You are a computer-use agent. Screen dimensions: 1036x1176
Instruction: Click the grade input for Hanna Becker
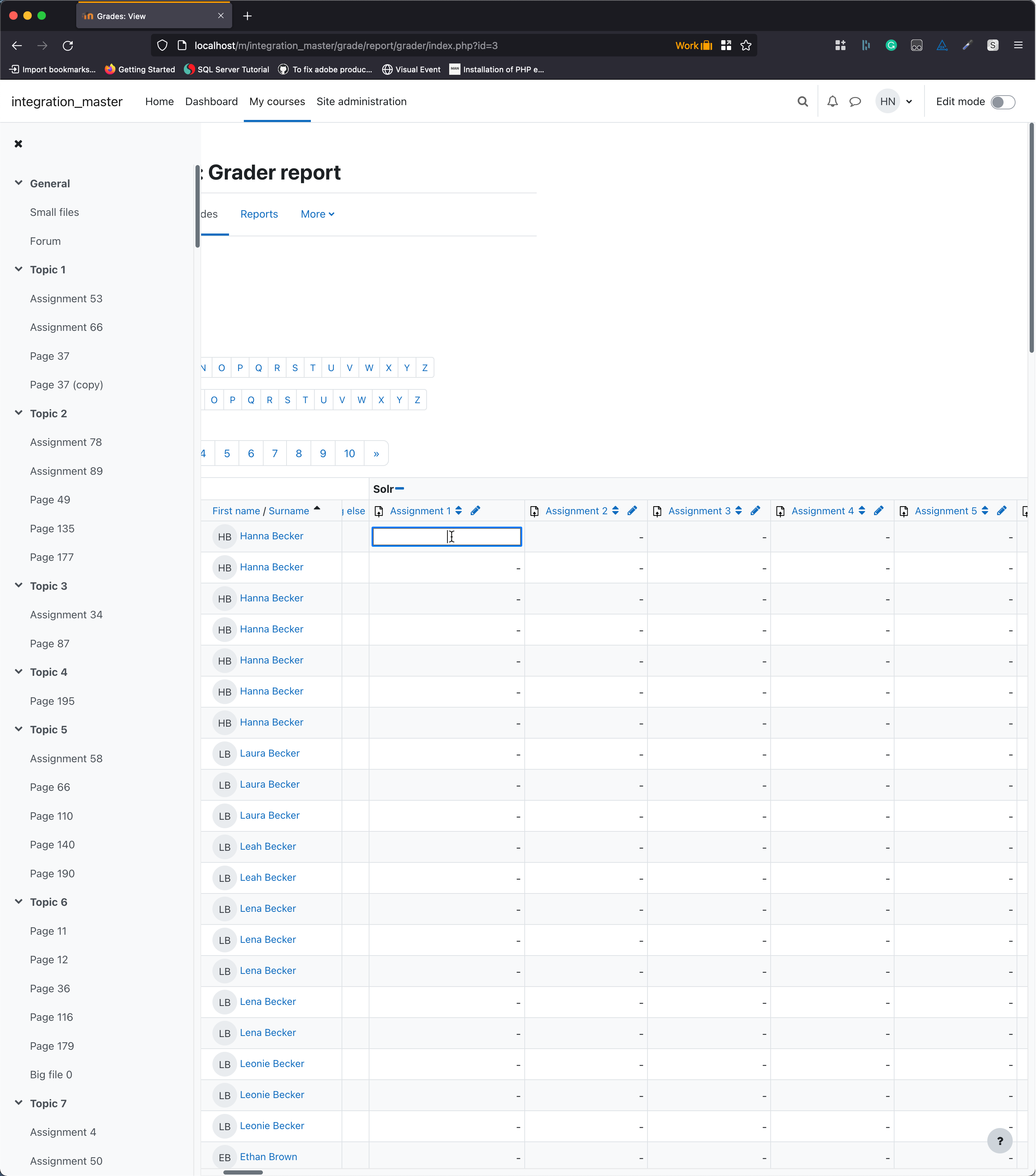coord(447,536)
